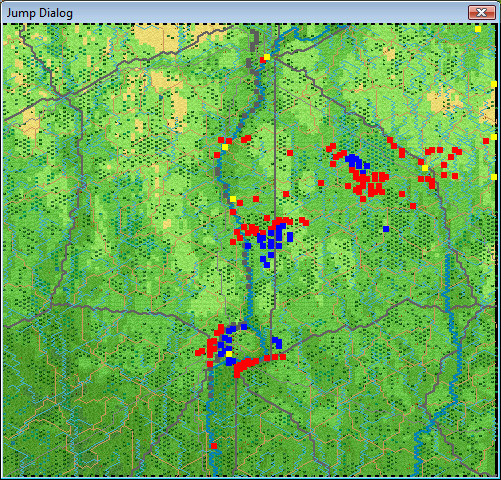Image resolution: width=501 pixels, height=480 pixels.
Task: Jump to the lone blue unit east of center
Action: pyautogui.click(x=386, y=229)
